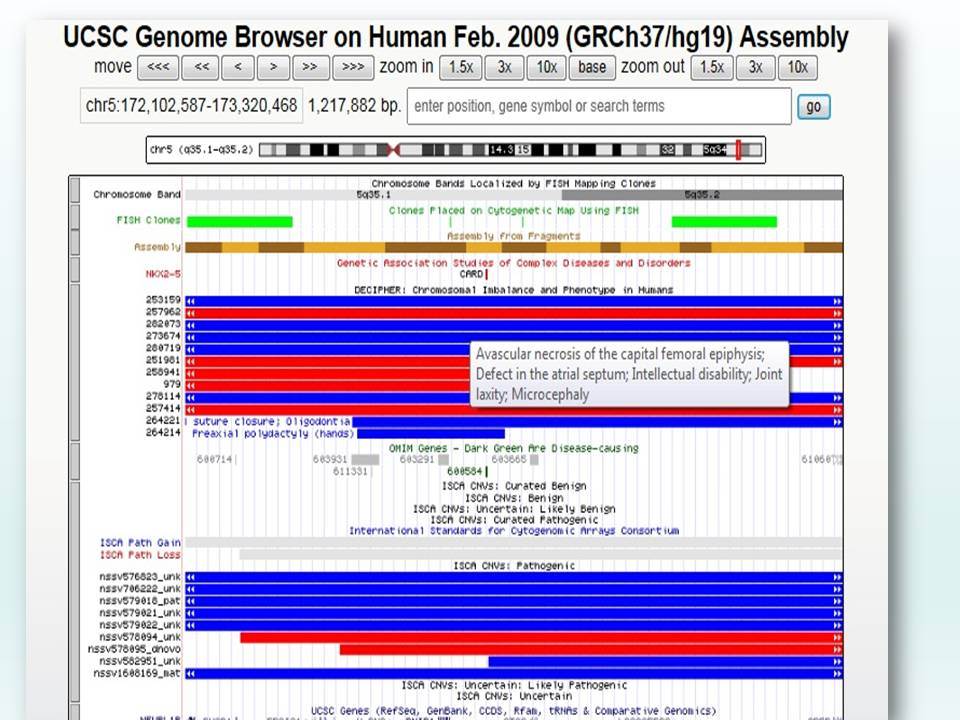Click the 14.3 band on the chromosome ideogram

(x=501, y=150)
